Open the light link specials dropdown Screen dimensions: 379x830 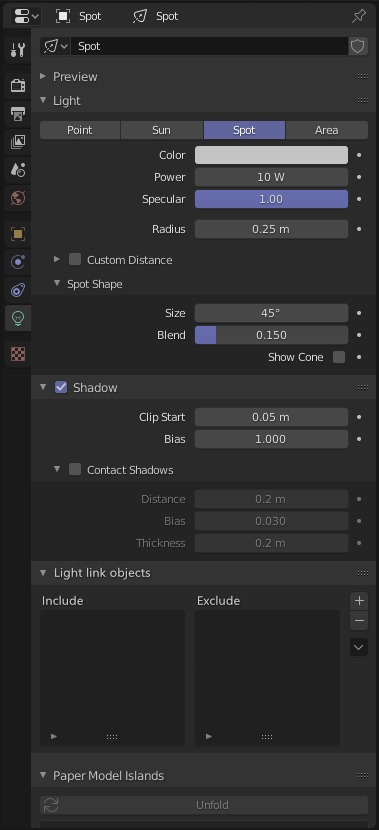359,647
